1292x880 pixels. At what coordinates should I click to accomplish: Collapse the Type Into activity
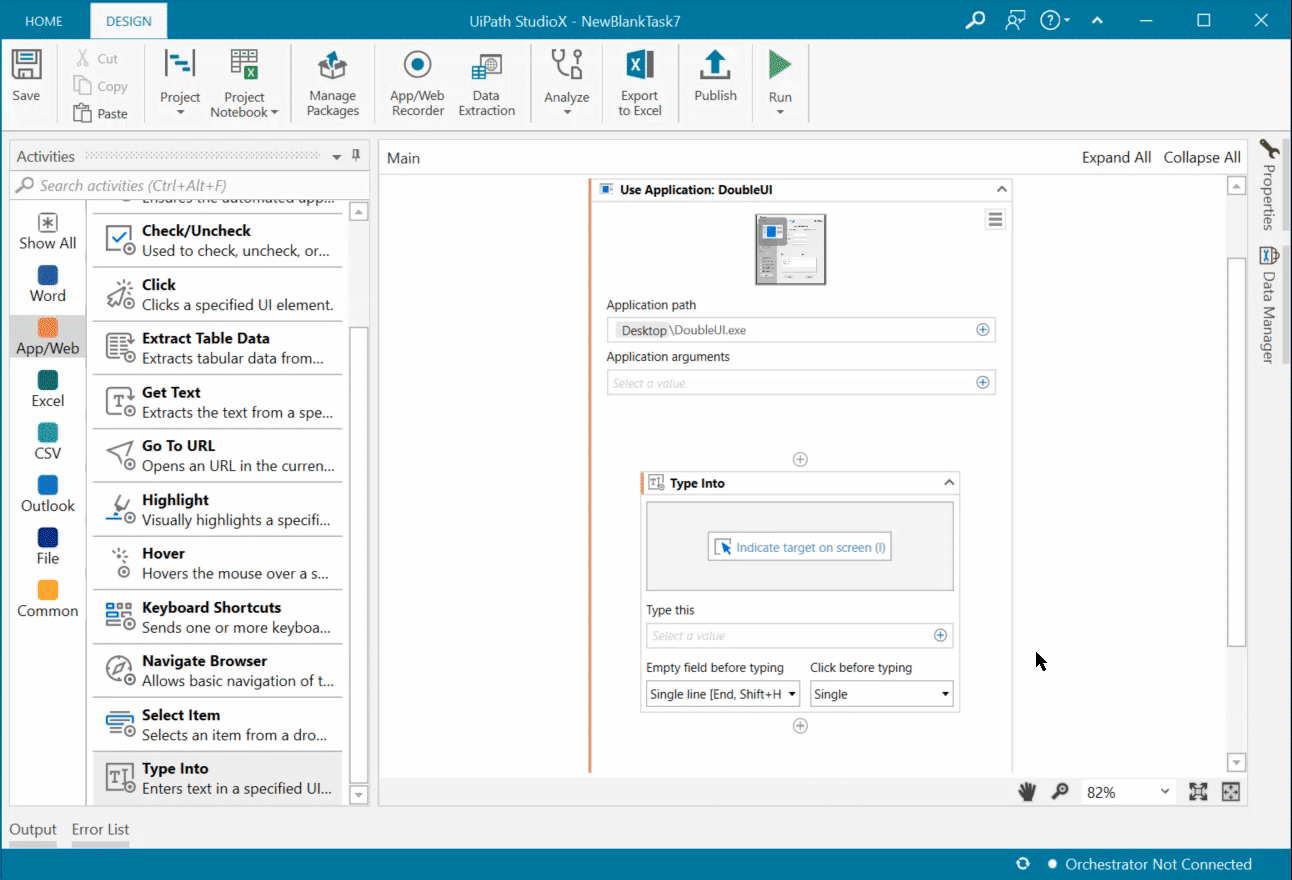point(949,483)
